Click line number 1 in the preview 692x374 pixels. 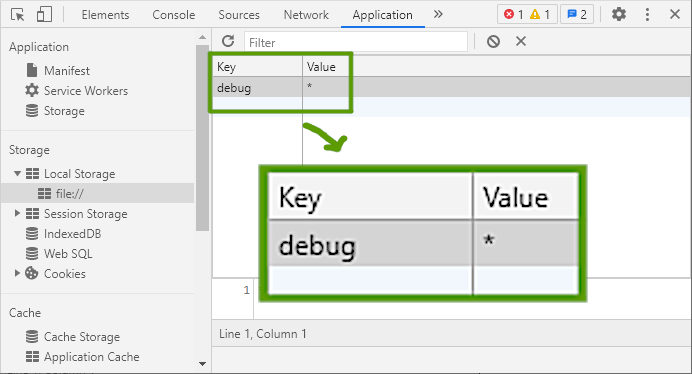coord(247,290)
